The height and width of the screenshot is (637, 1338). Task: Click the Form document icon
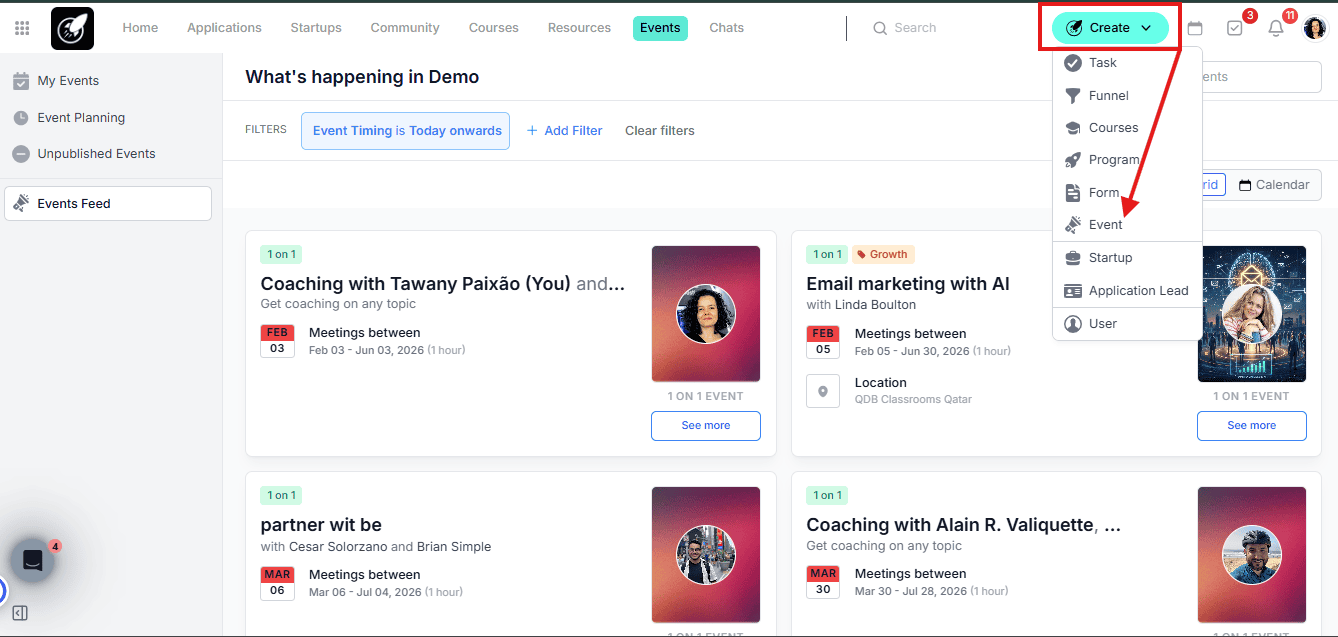click(x=1073, y=193)
